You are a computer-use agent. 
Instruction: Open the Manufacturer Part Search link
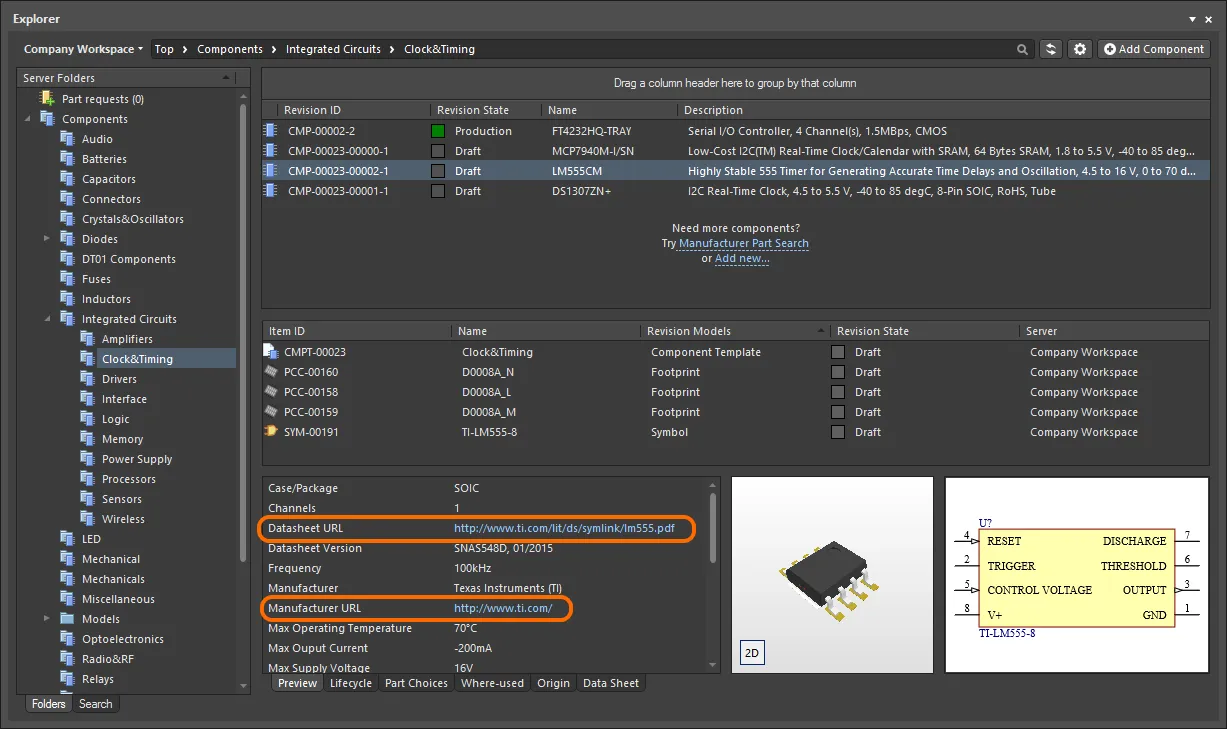click(743, 243)
